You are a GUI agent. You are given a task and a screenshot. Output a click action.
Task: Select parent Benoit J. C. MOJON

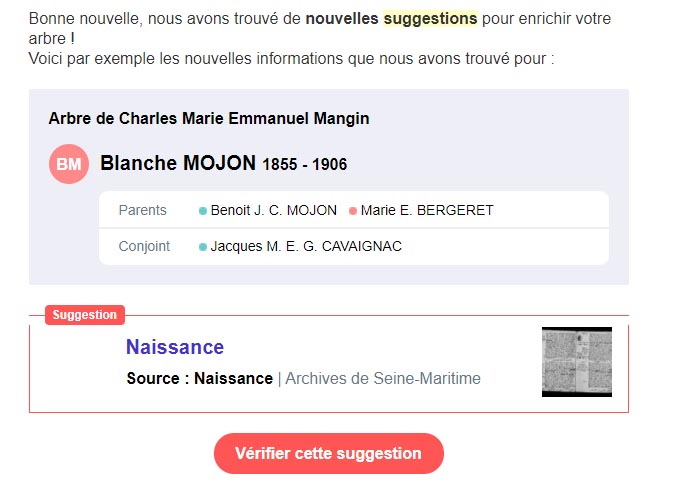click(x=273, y=210)
